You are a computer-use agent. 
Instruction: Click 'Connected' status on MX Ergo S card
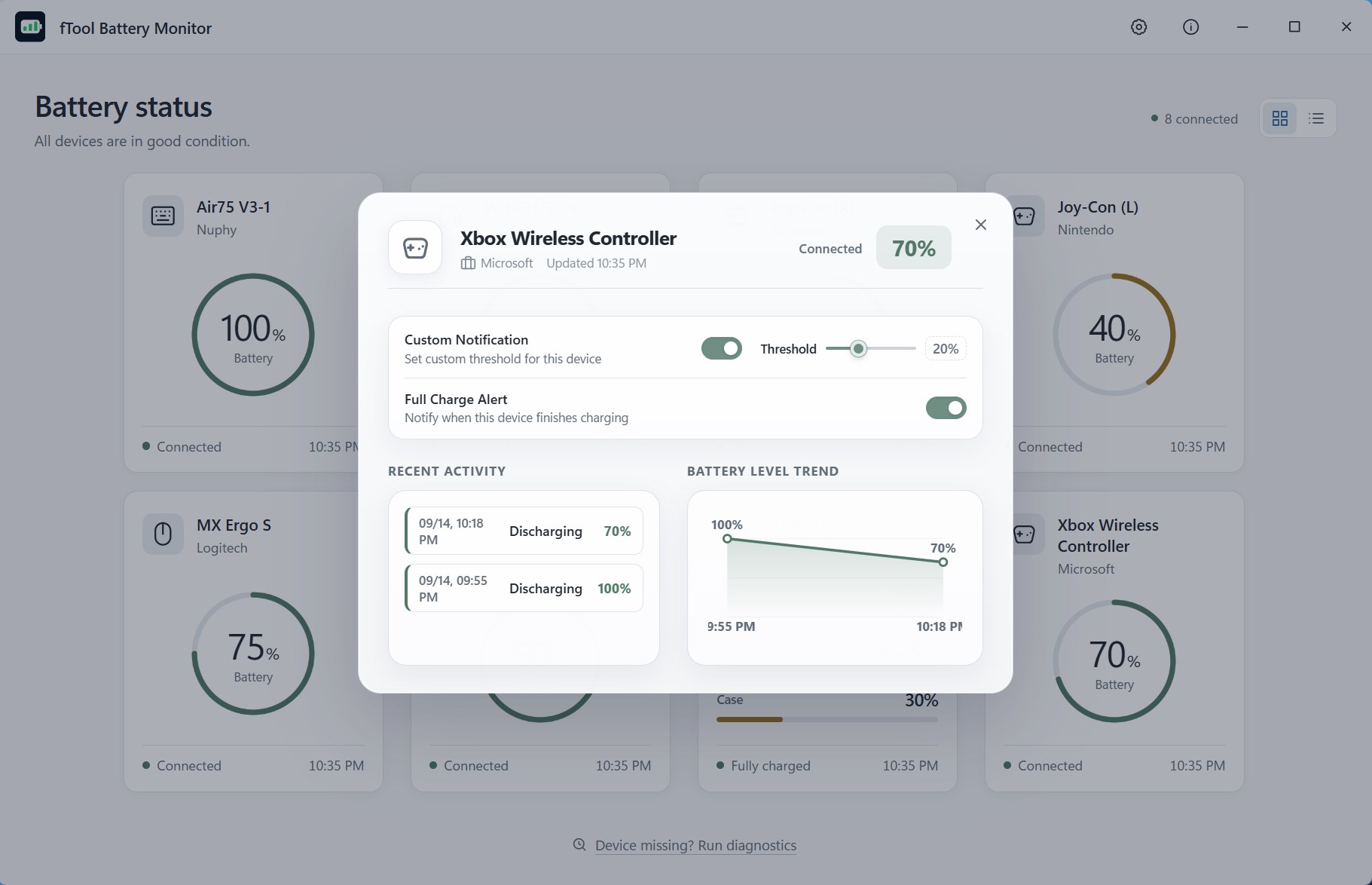pyautogui.click(x=189, y=765)
